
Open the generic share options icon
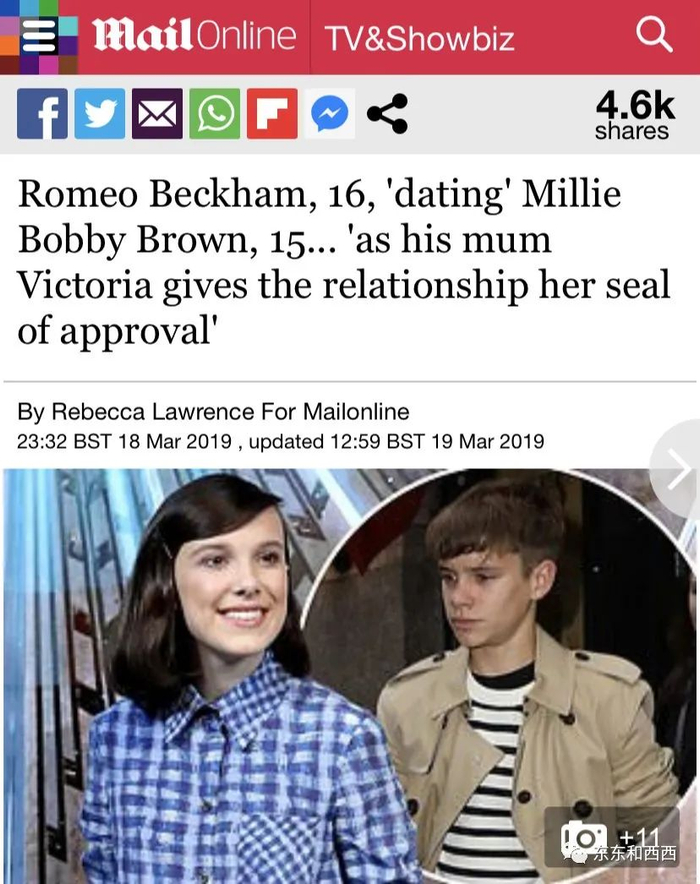coord(387,113)
